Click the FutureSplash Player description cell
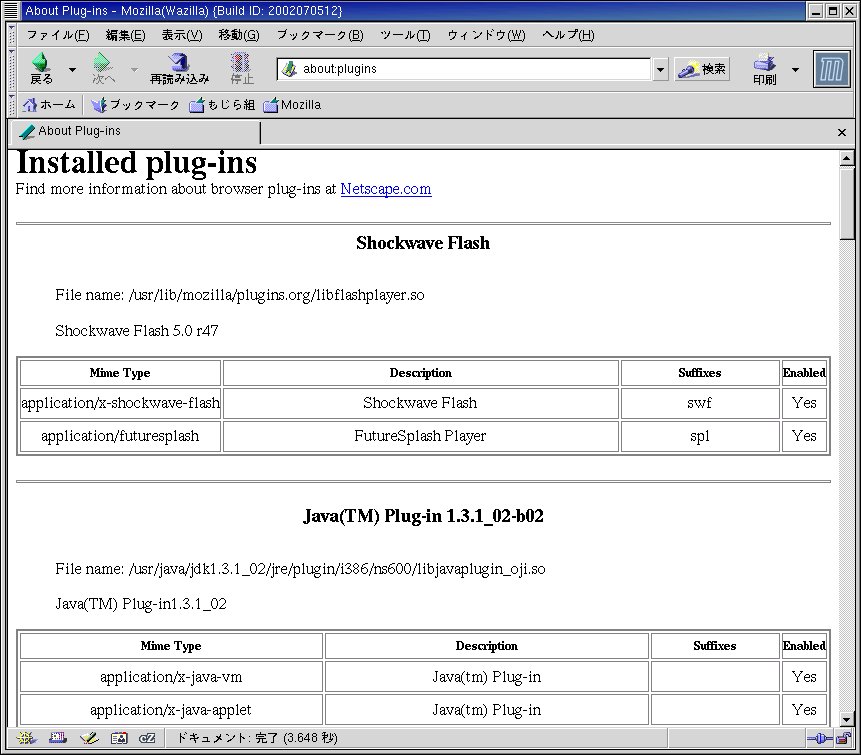 coord(421,437)
